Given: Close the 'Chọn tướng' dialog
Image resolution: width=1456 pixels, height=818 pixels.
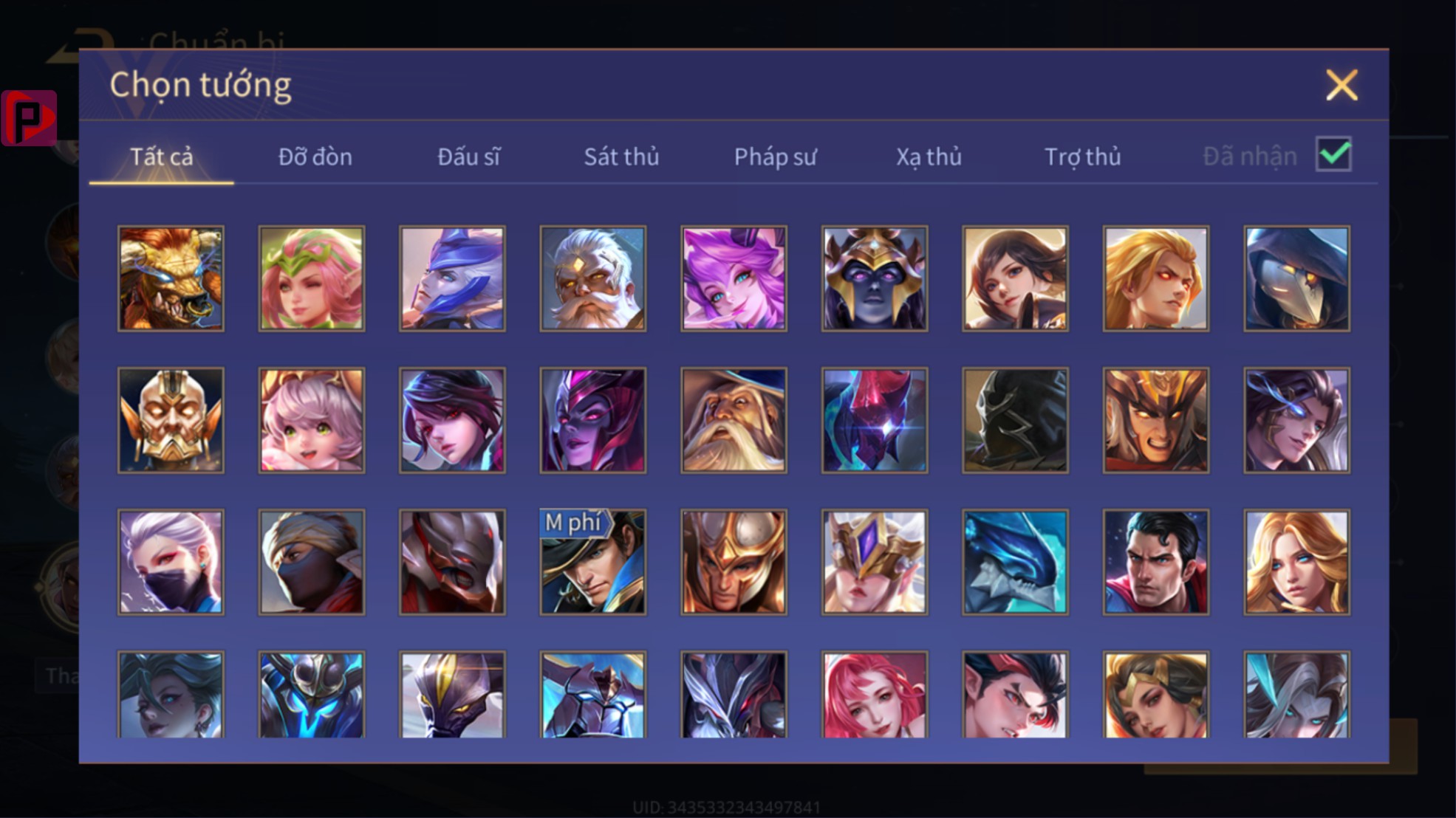Looking at the screenshot, I should pos(1341,85).
